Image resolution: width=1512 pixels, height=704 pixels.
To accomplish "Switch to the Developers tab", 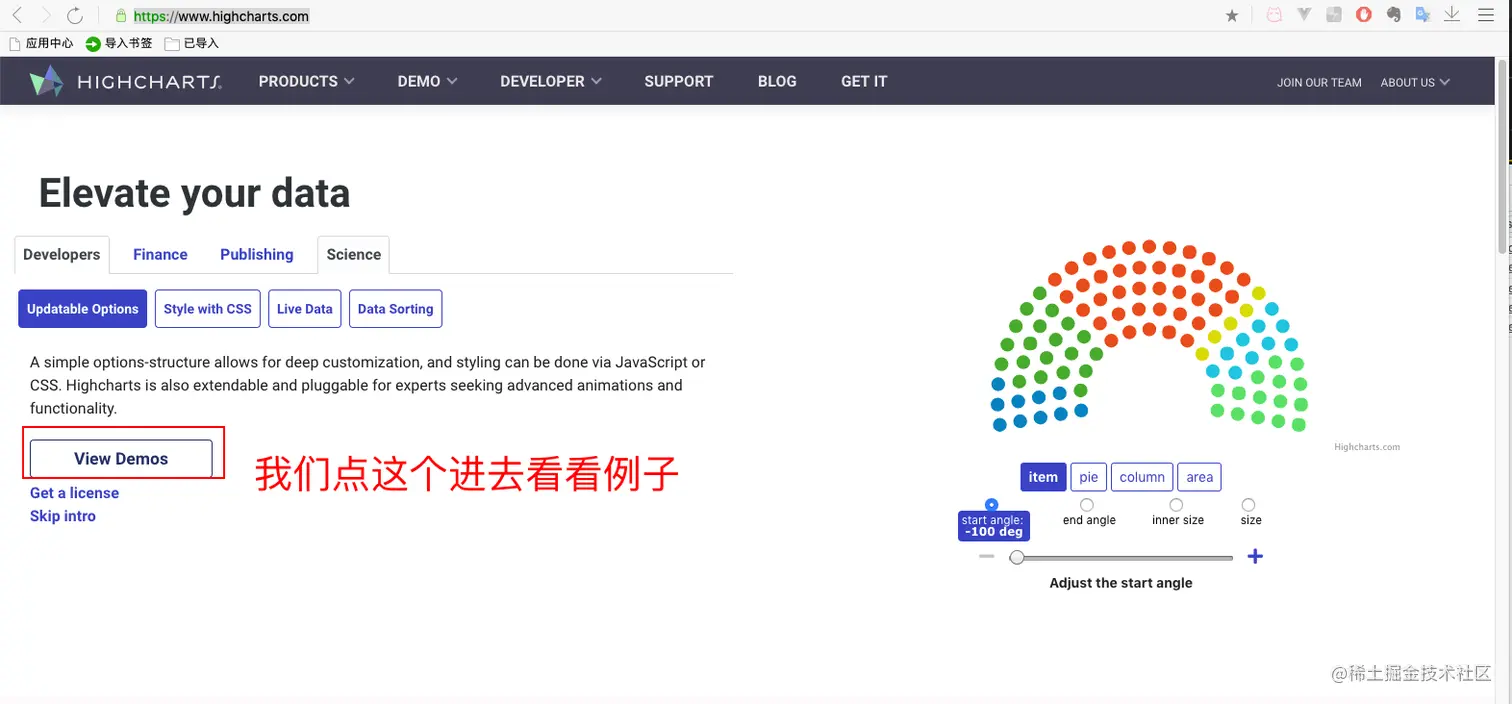I will point(62,254).
